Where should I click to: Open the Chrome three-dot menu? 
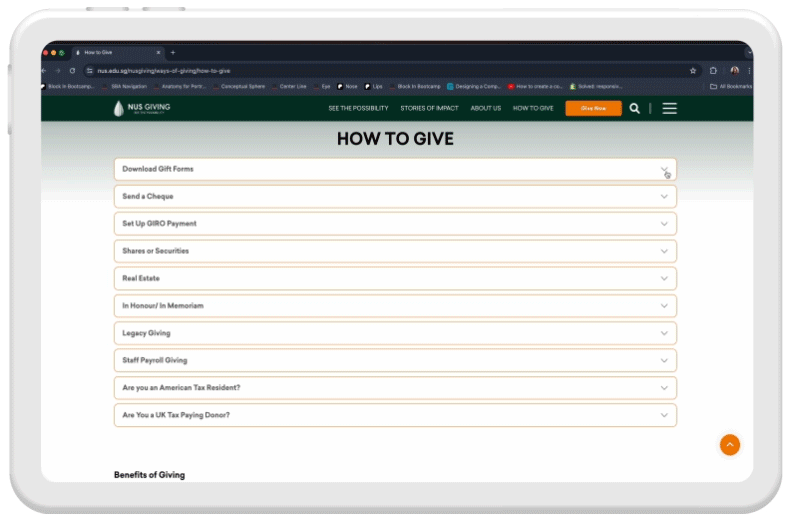click(749, 71)
